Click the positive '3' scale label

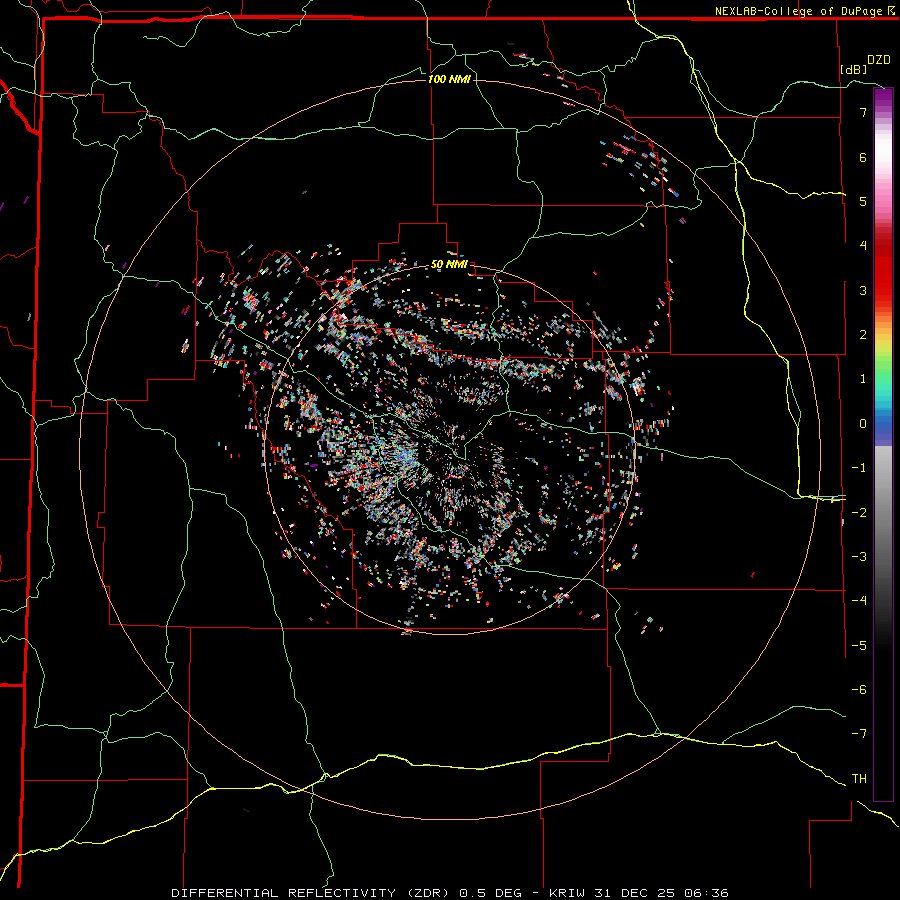[x=863, y=290]
